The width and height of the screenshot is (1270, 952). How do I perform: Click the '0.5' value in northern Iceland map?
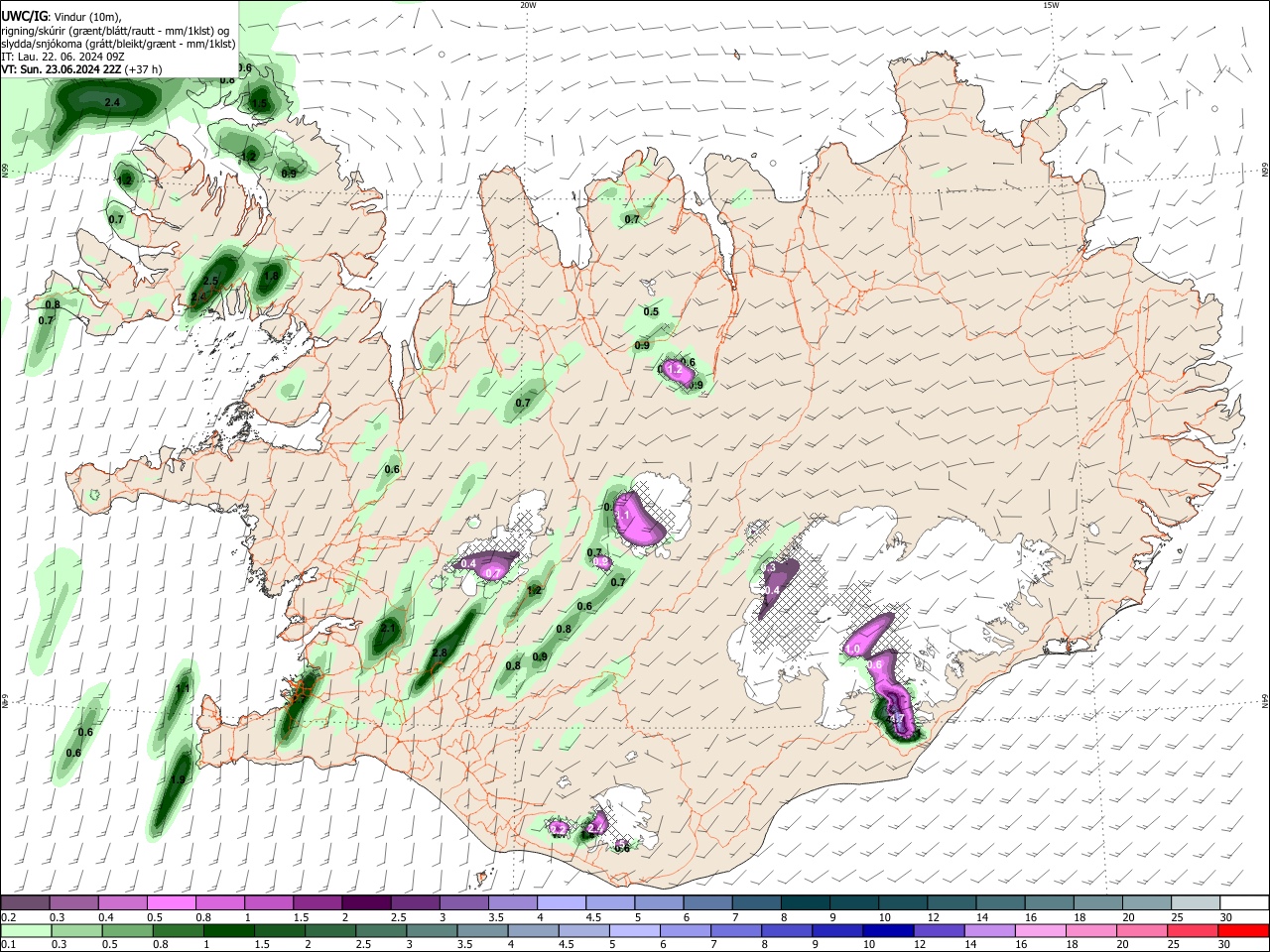point(651,311)
